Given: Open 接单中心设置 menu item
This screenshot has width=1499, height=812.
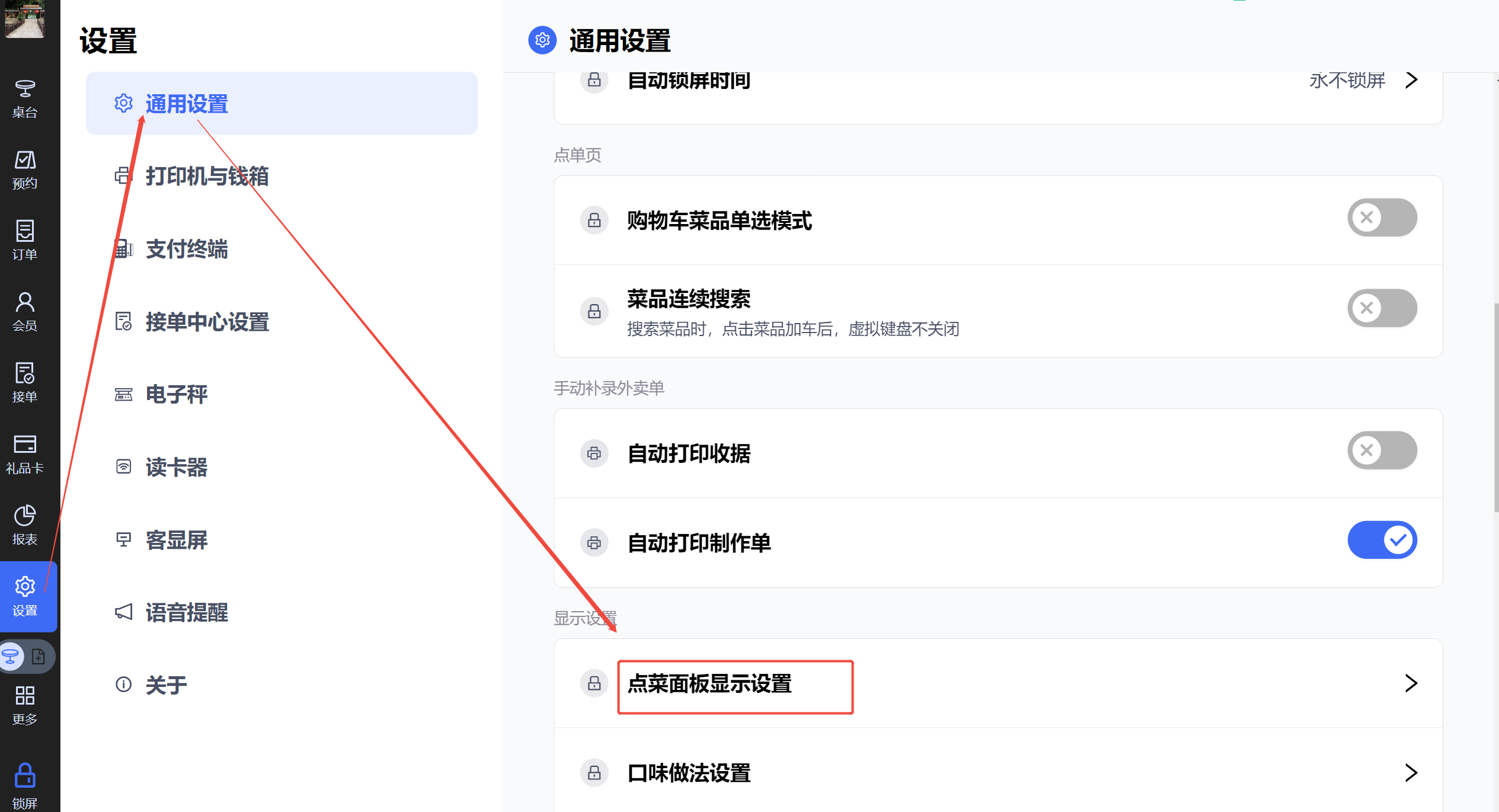Looking at the screenshot, I should coord(282,322).
